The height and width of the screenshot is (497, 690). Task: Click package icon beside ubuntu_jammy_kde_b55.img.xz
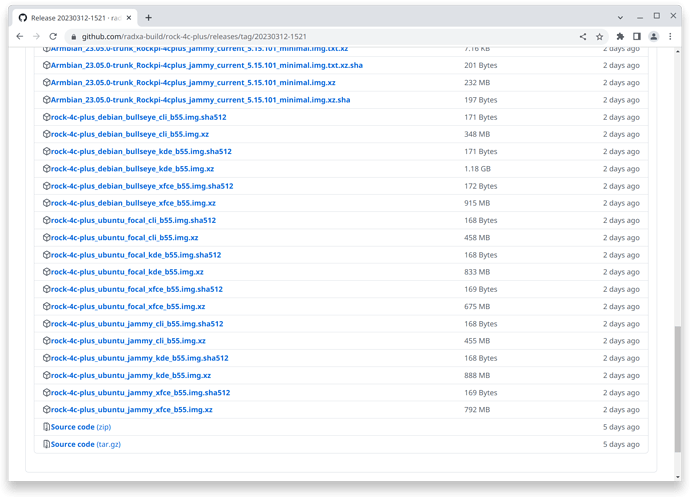pyautogui.click(x=46, y=376)
